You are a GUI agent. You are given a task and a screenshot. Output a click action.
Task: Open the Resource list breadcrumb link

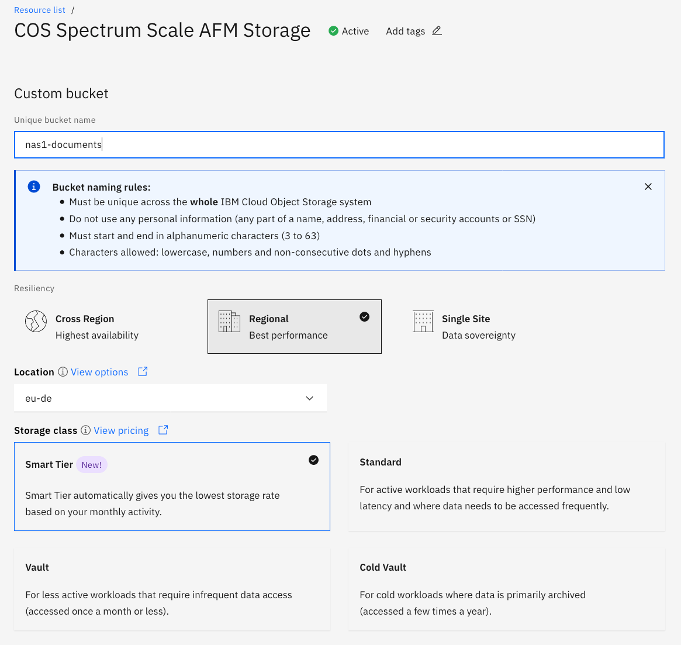[40, 10]
